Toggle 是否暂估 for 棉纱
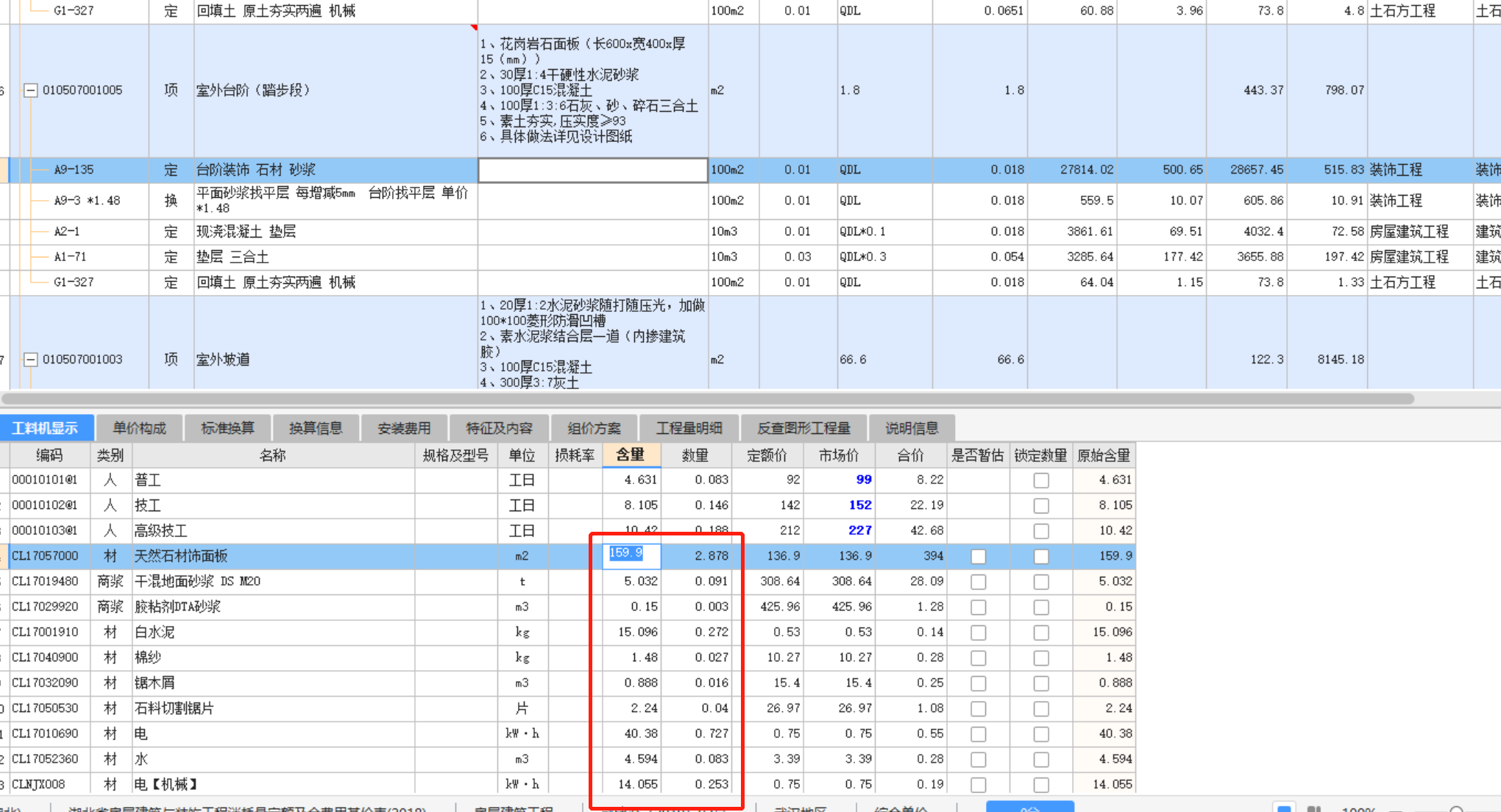Viewport: 1501px width, 812px height. pos(978,658)
